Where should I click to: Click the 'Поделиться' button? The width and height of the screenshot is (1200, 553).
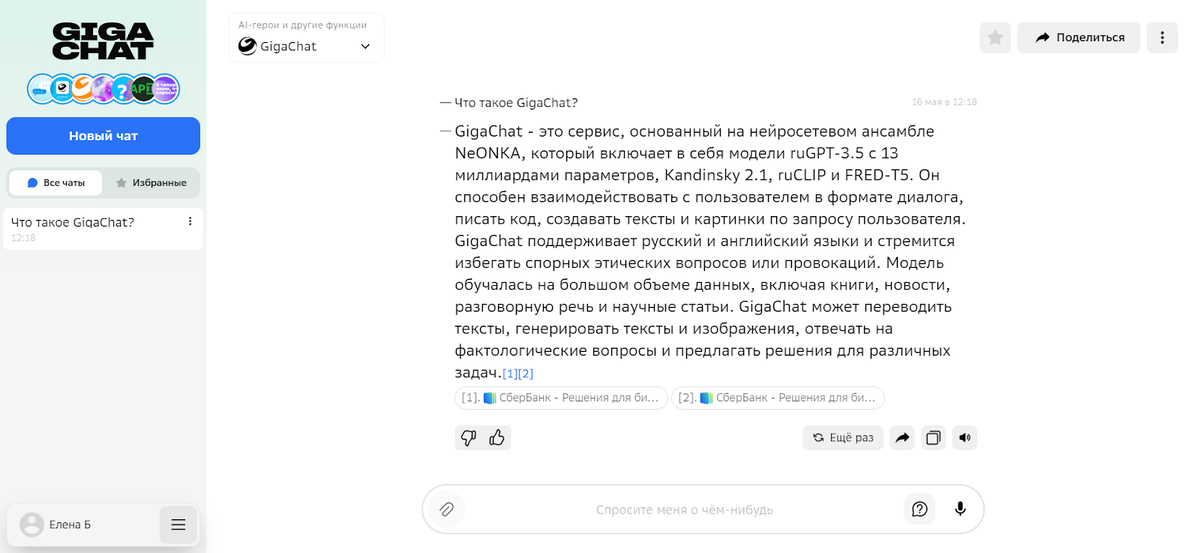[x=1079, y=37]
